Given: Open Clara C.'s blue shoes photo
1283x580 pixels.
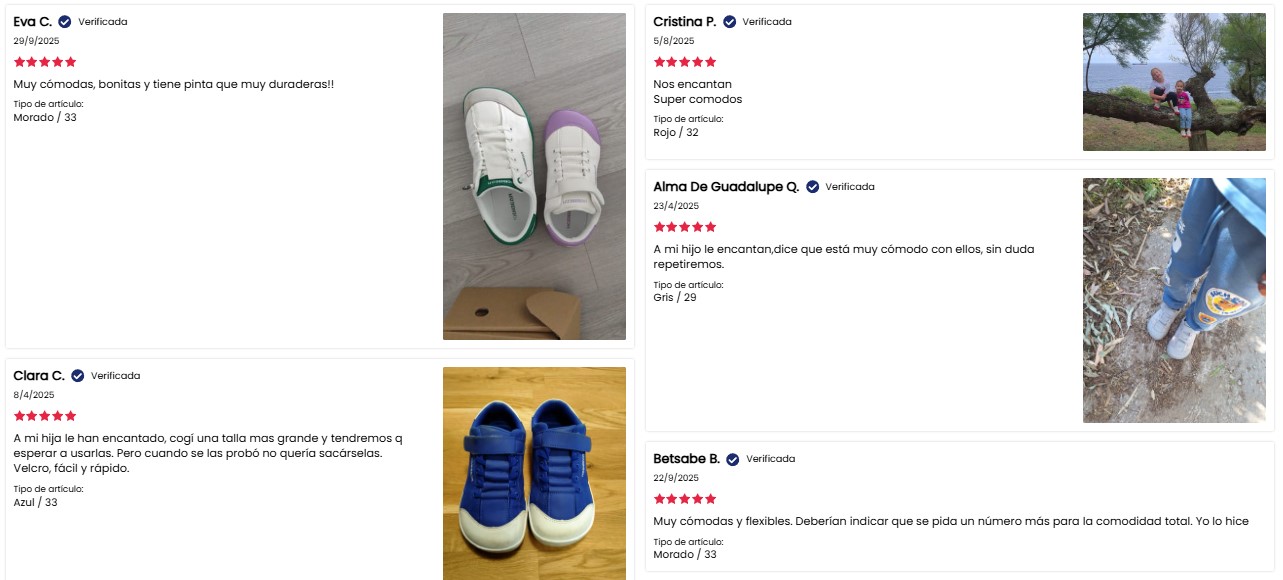Looking at the screenshot, I should pos(534,473).
